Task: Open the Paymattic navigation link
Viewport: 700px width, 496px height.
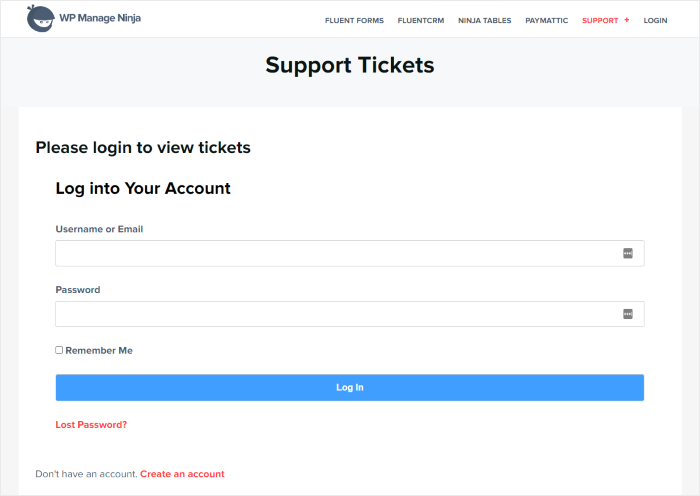Action: tap(547, 20)
